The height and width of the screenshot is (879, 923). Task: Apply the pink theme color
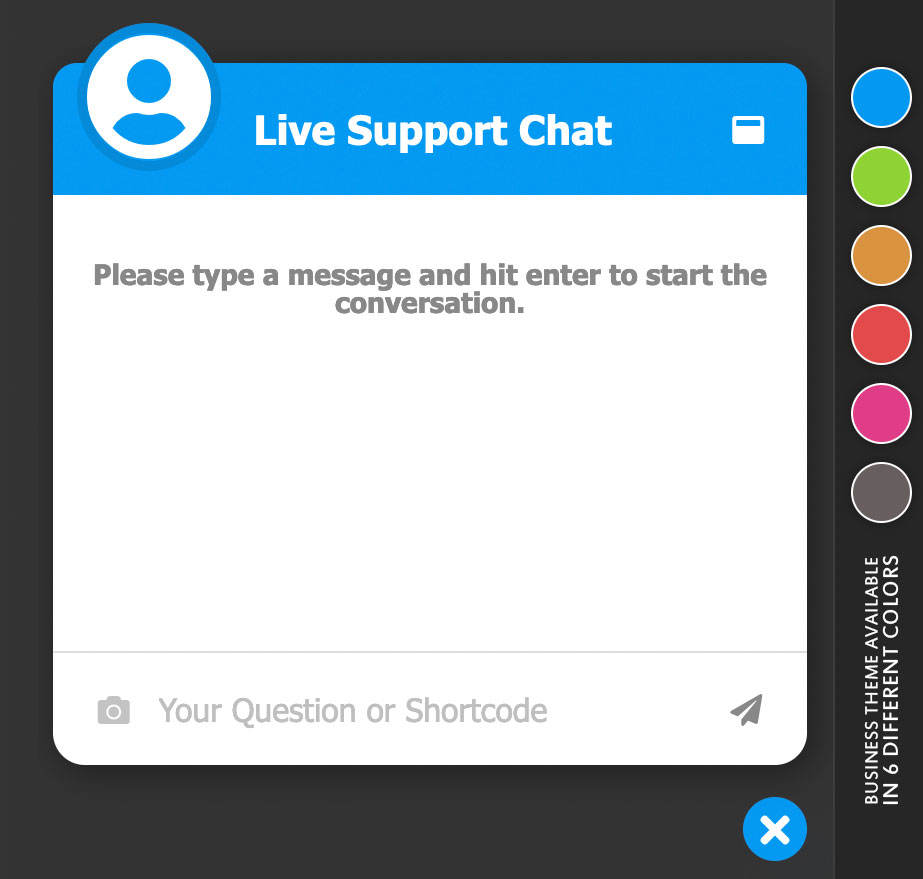pos(881,413)
